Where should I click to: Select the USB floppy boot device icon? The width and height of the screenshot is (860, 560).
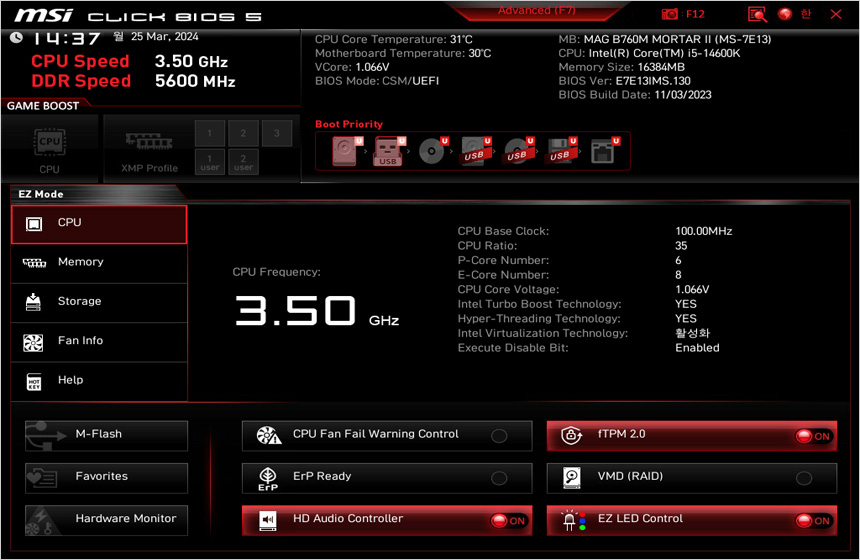(x=561, y=151)
